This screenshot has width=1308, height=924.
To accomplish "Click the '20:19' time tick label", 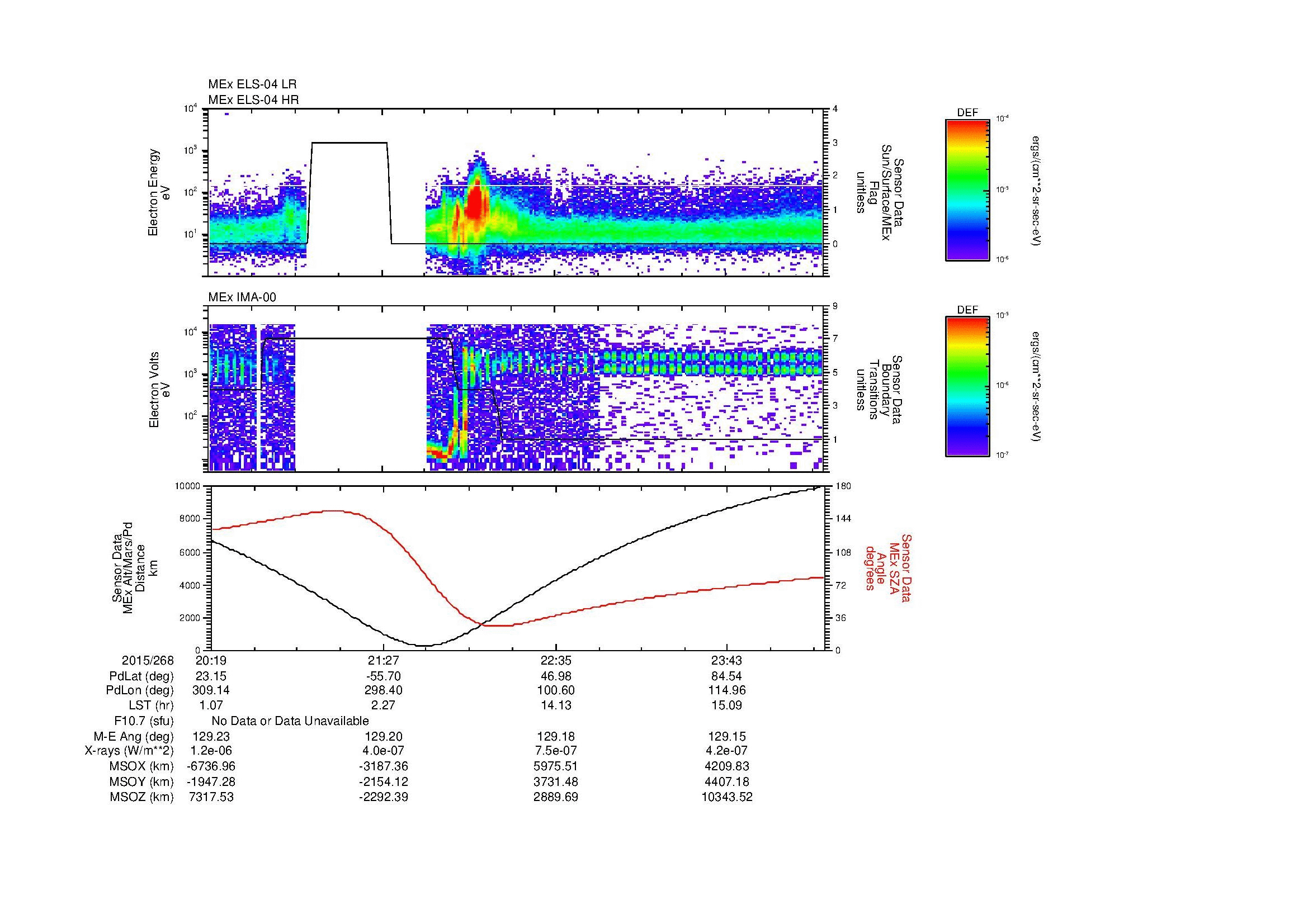I will pos(211,660).
